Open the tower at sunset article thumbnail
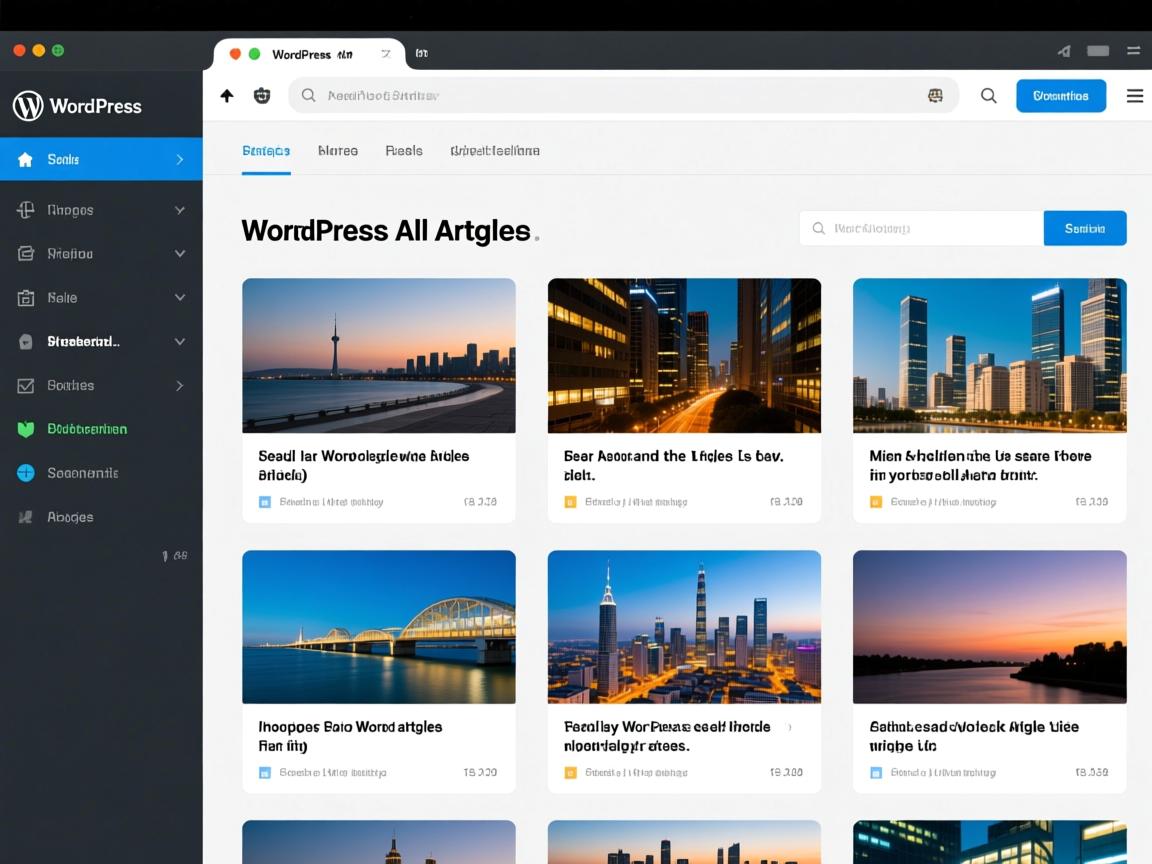This screenshot has height=864, width=1152. point(379,355)
